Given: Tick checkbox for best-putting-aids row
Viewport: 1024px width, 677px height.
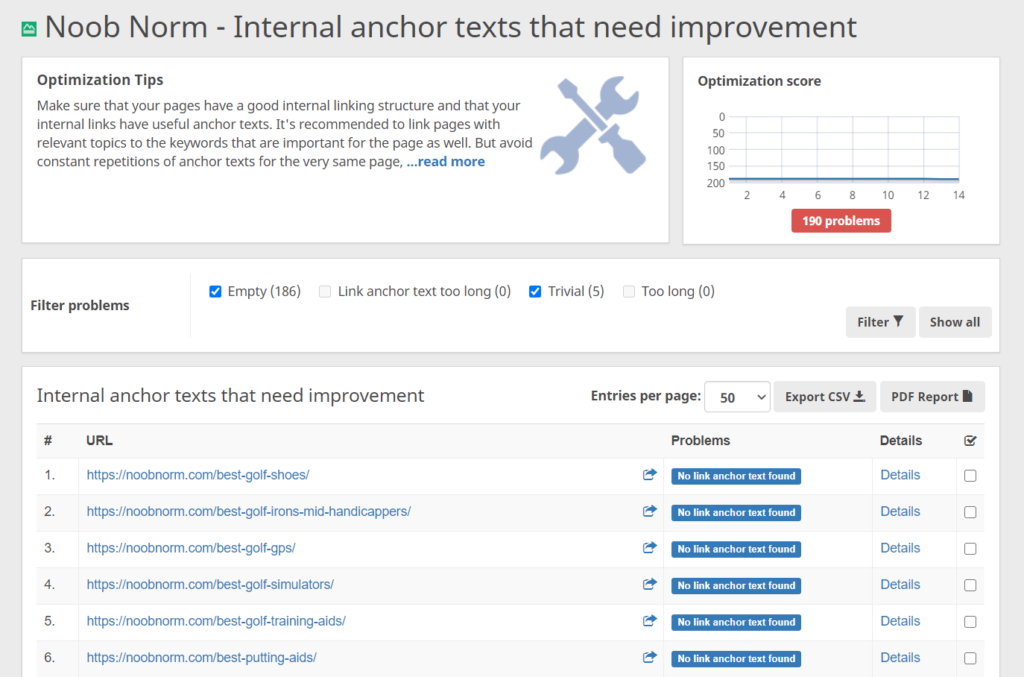Looking at the screenshot, I should coord(970,659).
